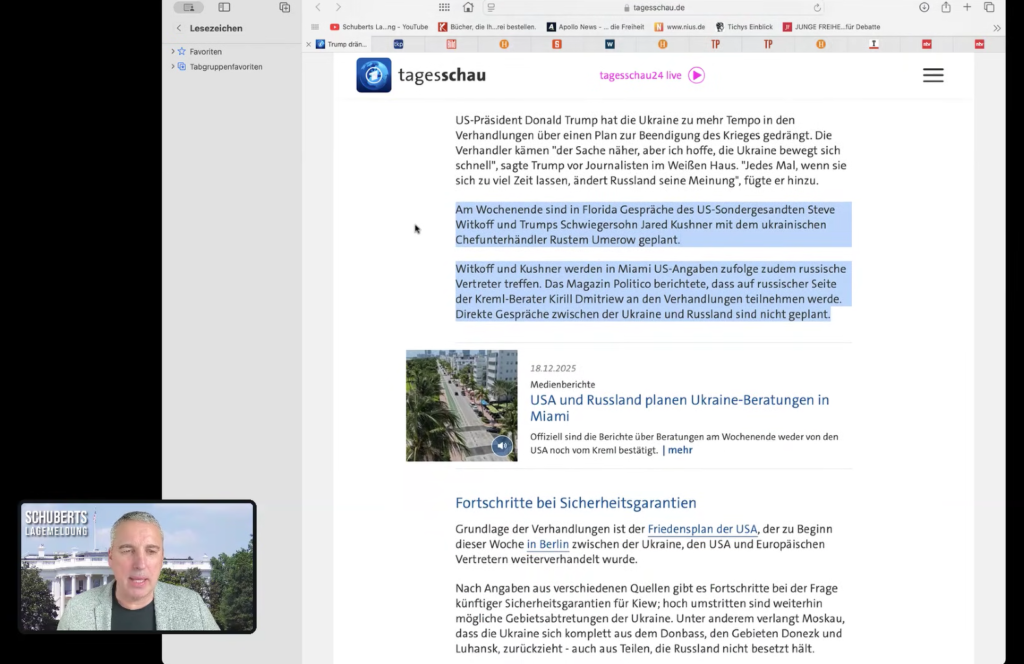Open a new tab with plus icon

967,8
